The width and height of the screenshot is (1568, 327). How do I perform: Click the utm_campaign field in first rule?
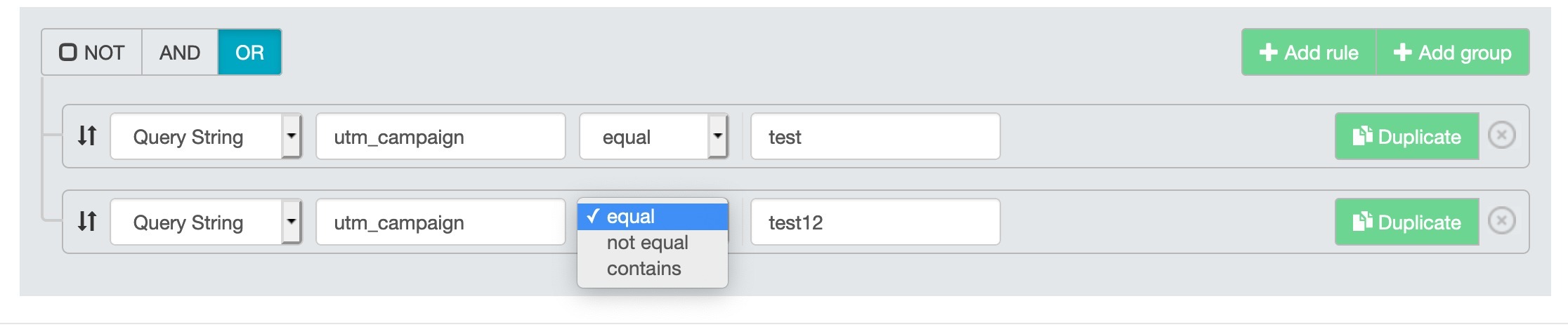pyautogui.click(x=440, y=136)
